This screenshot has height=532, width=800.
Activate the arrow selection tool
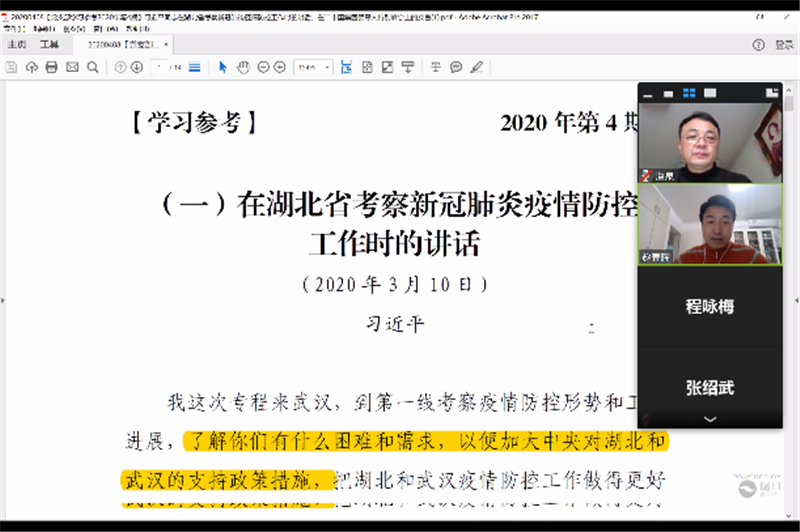[223, 67]
